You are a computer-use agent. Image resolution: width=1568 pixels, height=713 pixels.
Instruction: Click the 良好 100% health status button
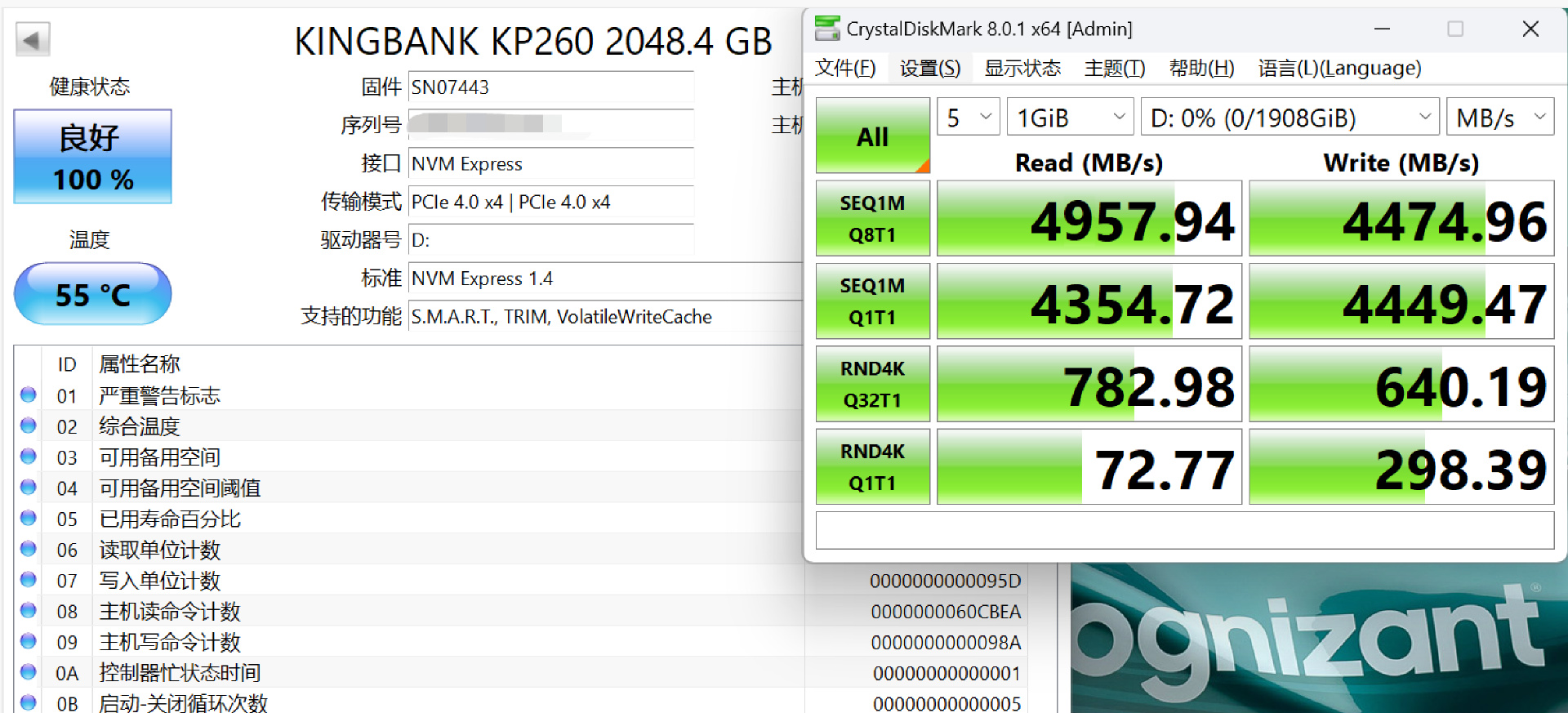[92, 157]
